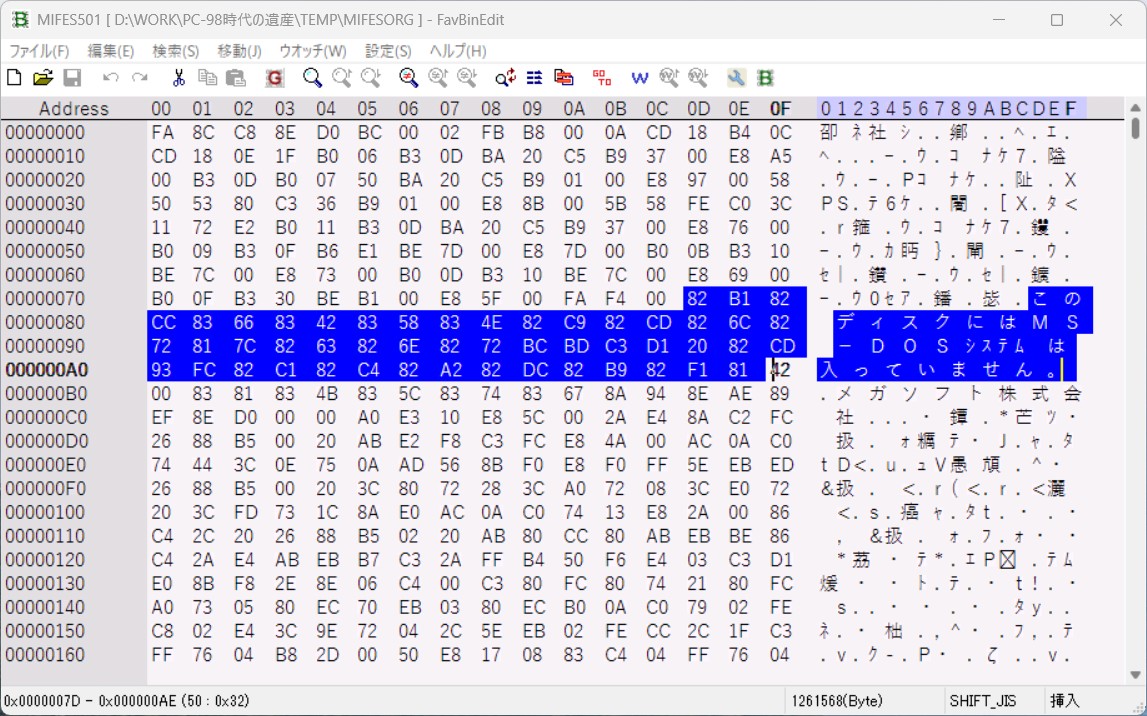This screenshot has width=1147, height=716.
Task: Click the Open file folder icon
Action: (42, 78)
